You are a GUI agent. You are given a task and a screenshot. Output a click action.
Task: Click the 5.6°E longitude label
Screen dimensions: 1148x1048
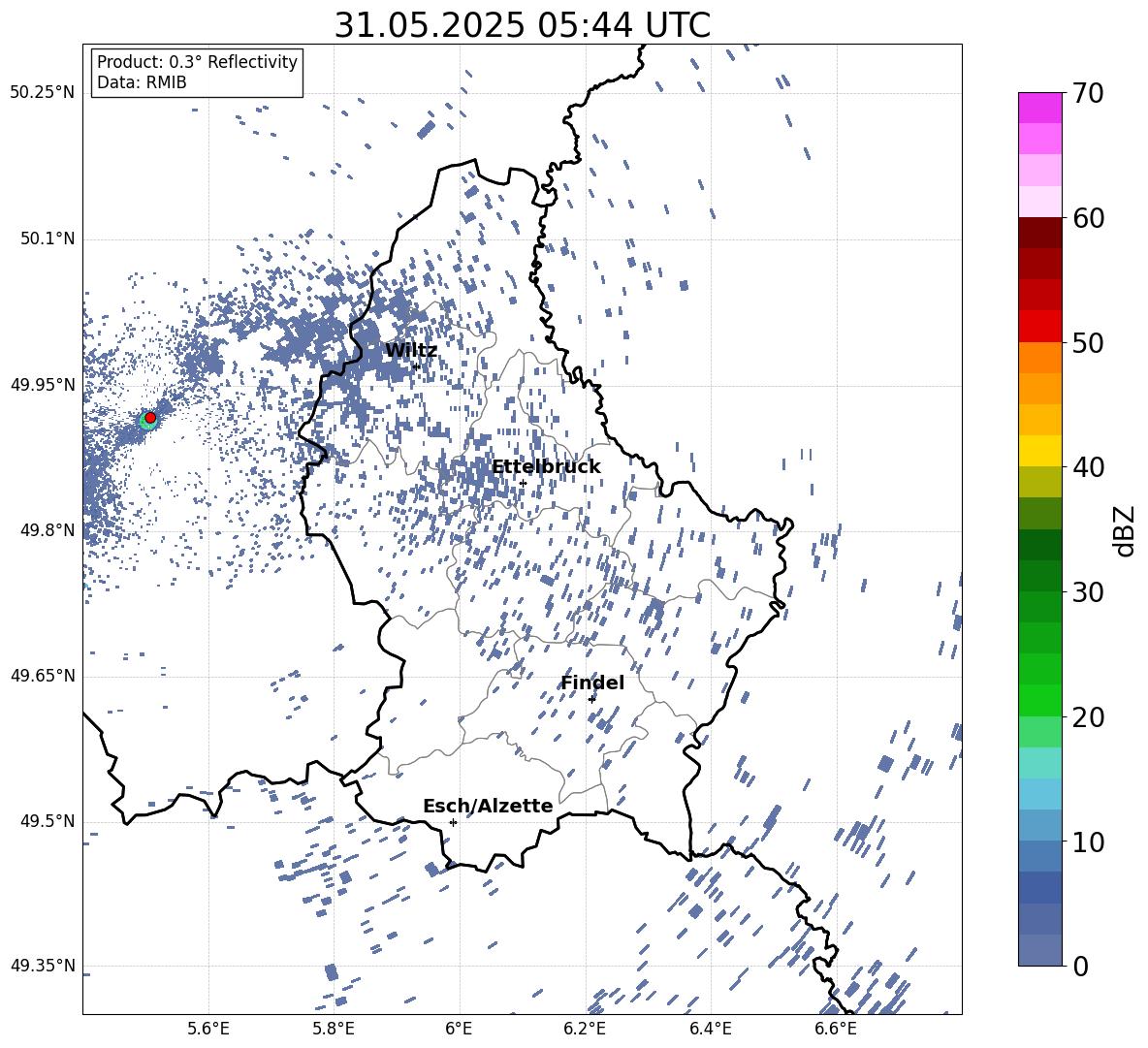(x=208, y=1029)
